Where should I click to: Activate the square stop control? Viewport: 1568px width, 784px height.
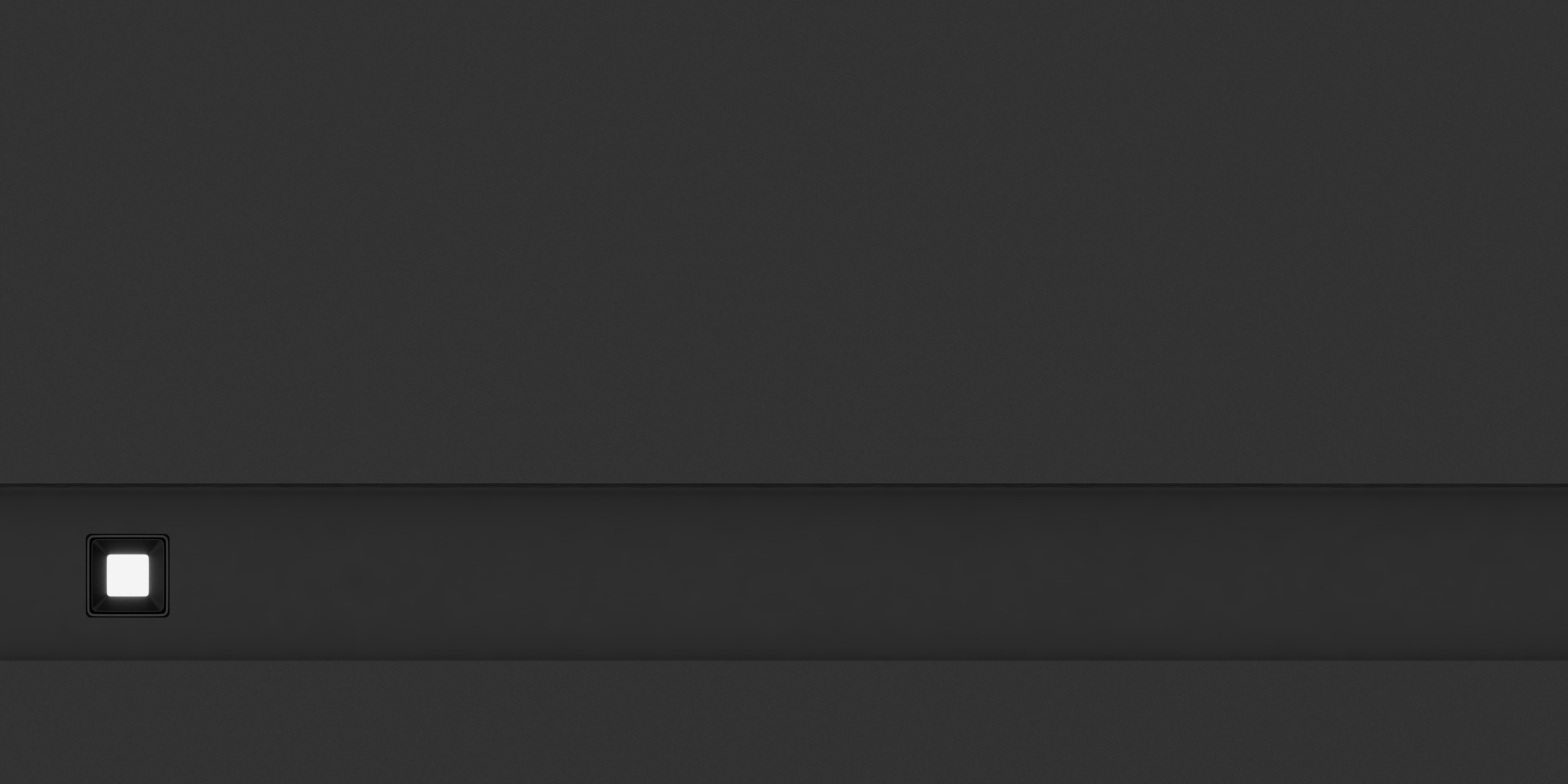coord(128,575)
